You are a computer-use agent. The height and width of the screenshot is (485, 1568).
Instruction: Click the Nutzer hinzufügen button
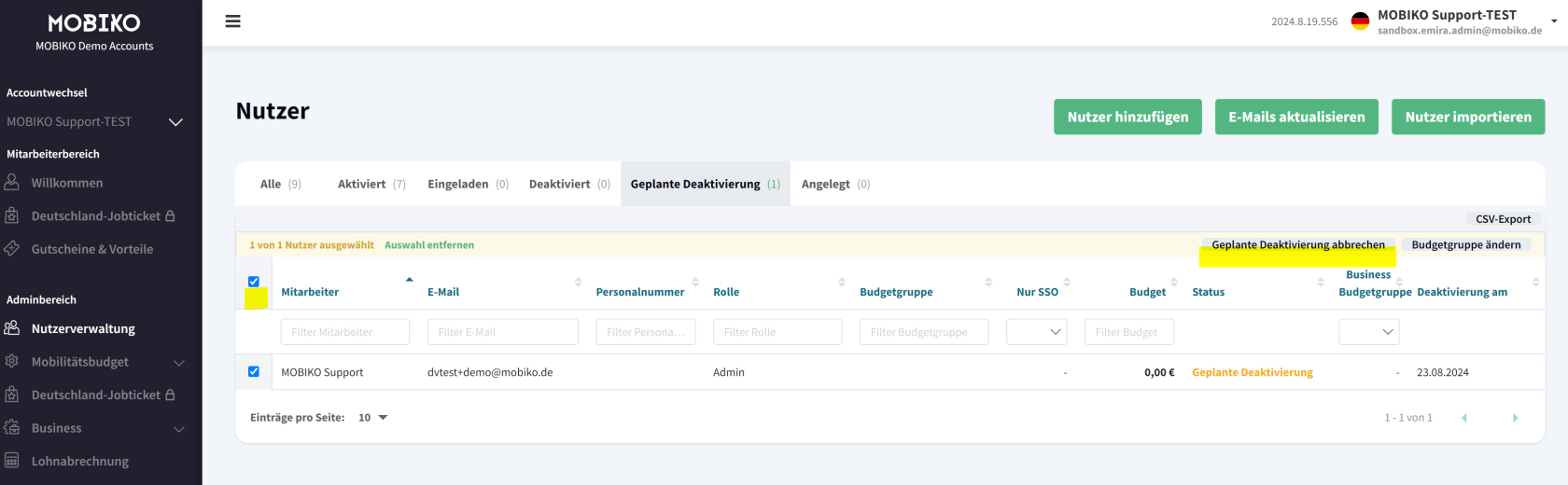click(1127, 118)
